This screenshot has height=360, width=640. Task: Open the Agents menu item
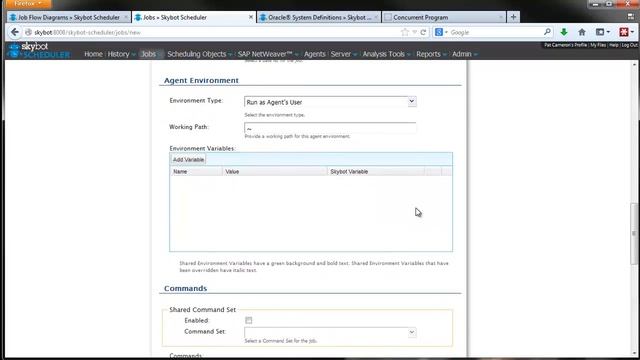coord(315,54)
